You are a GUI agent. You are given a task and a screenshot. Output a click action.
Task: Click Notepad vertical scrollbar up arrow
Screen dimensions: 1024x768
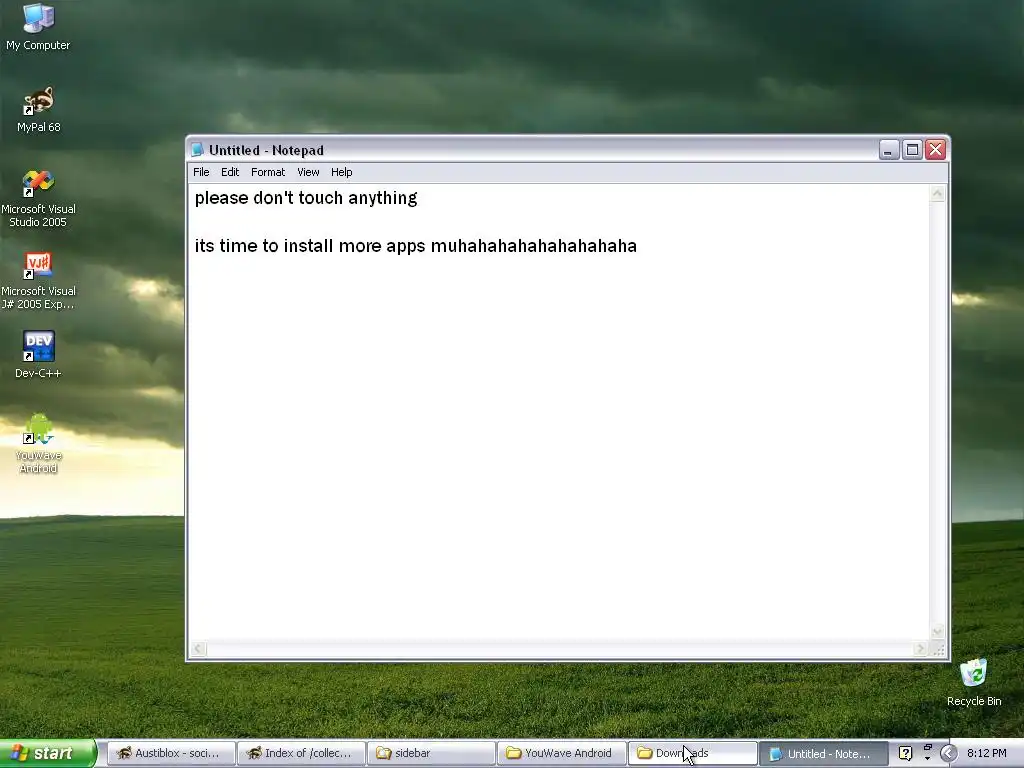tap(938, 193)
